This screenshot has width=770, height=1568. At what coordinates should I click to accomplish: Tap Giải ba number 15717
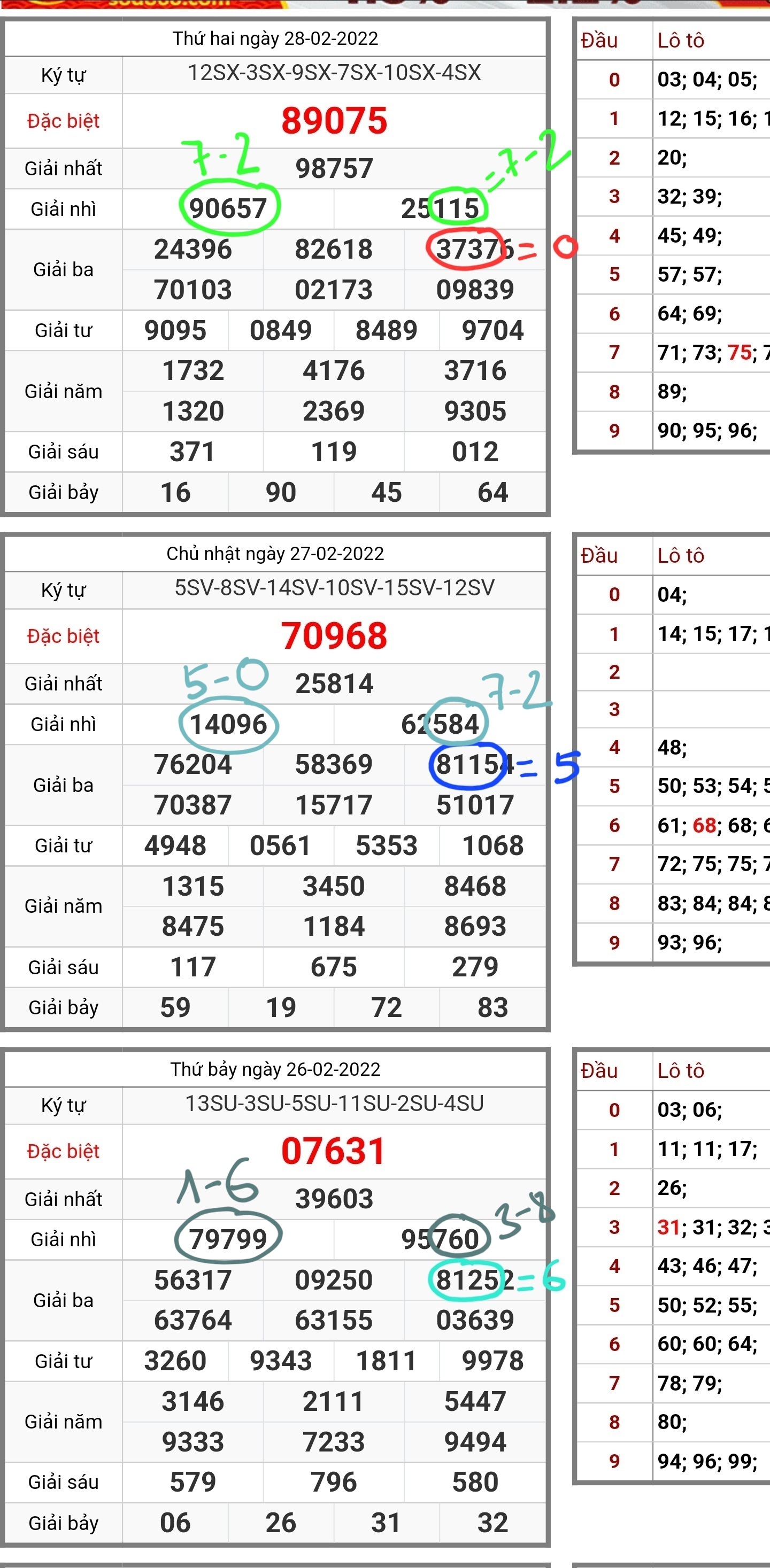[334, 805]
